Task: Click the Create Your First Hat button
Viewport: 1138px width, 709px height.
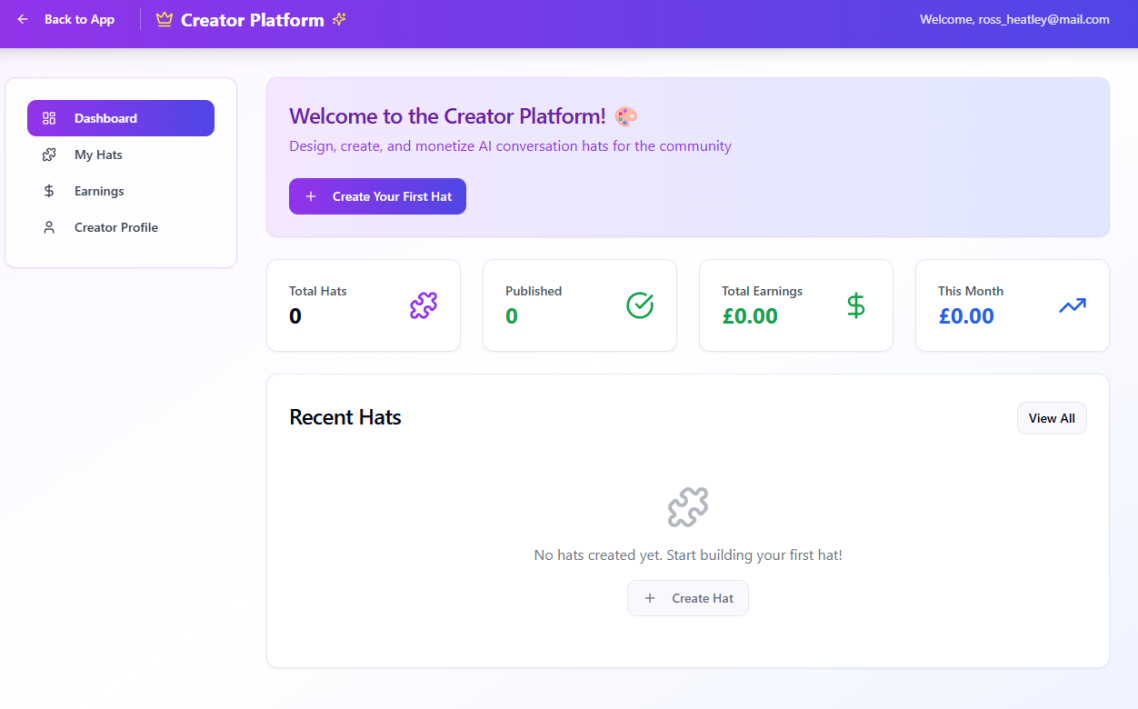Action: click(377, 196)
